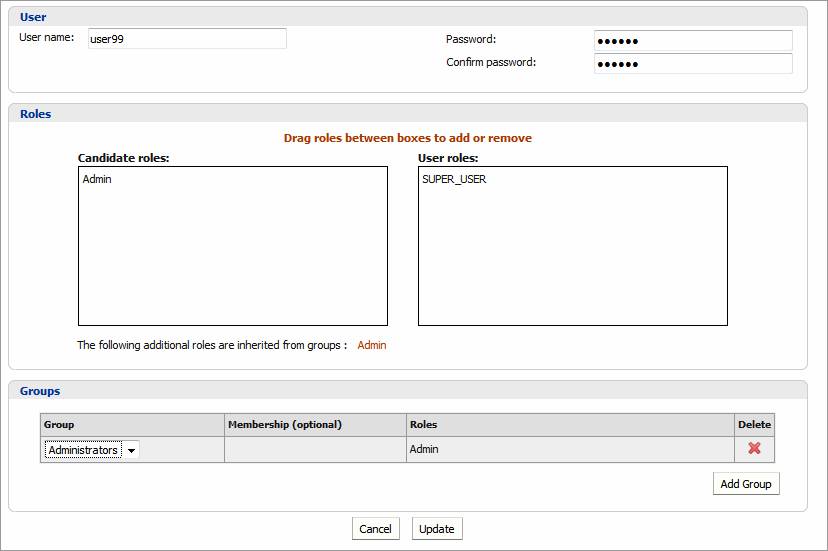This screenshot has height=551, width=828.
Task: Click into the Password field
Action: (x=692, y=41)
